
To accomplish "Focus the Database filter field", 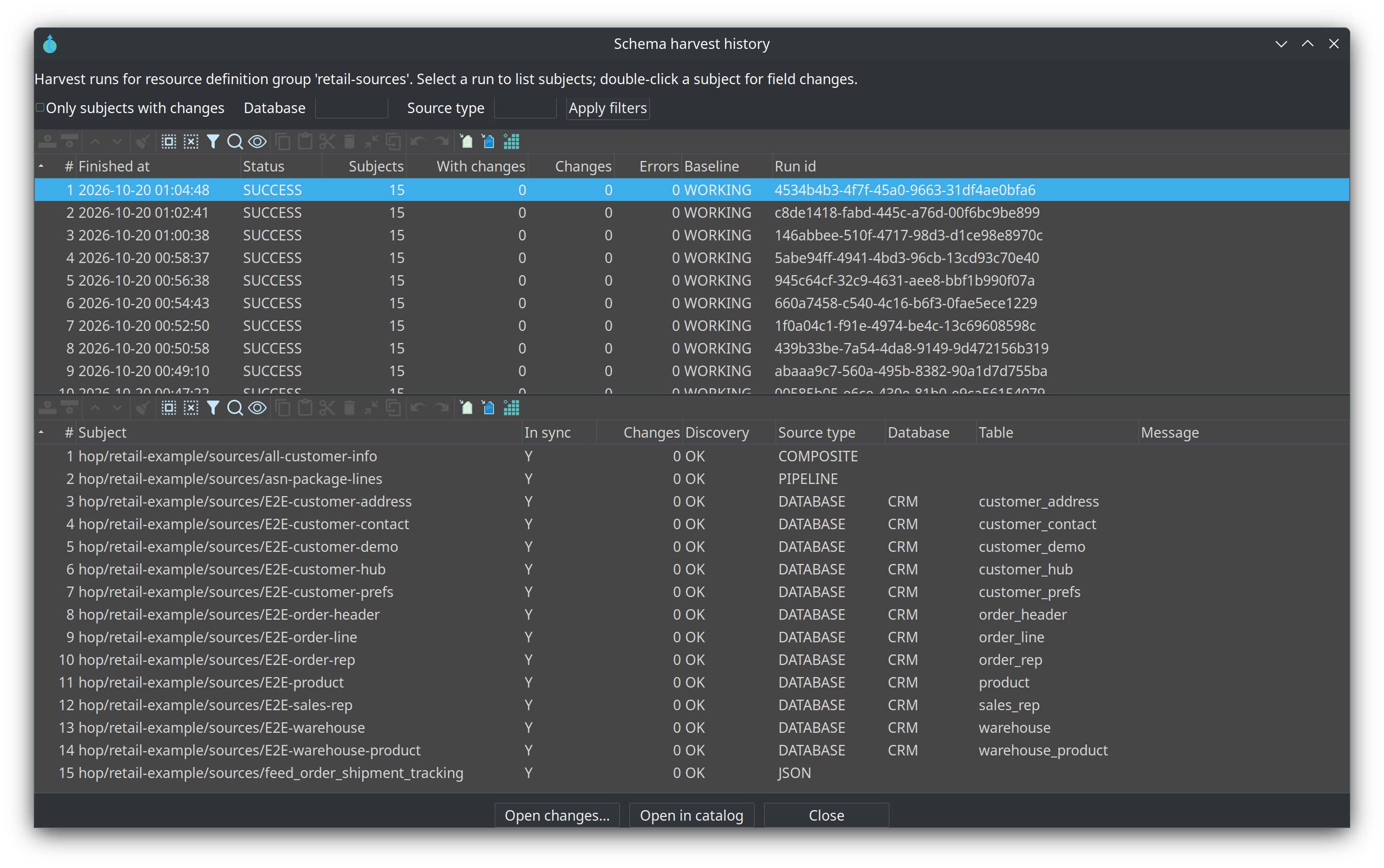I will tap(352, 108).
